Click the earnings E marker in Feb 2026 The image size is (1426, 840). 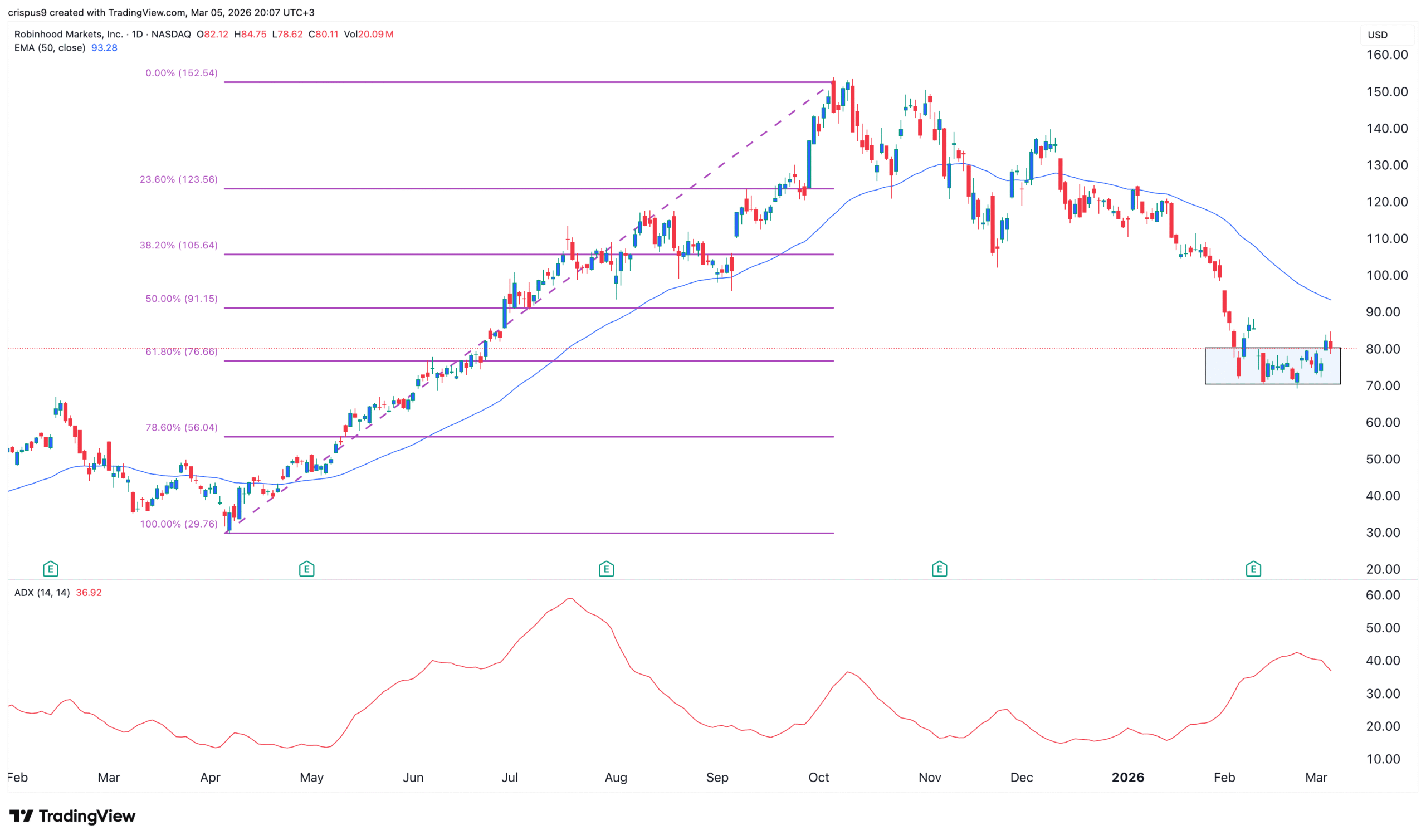pyautogui.click(x=1253, y=569)
